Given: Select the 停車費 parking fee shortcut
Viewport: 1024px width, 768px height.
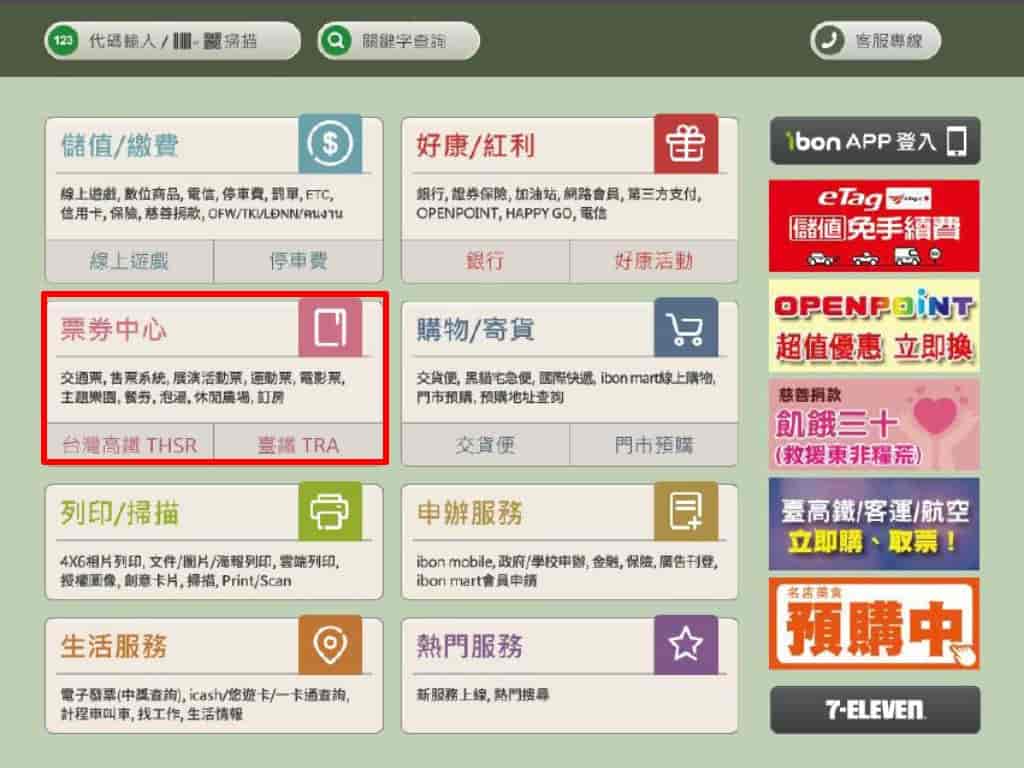Looking at the screenshot, I should [x=298, y=261].
